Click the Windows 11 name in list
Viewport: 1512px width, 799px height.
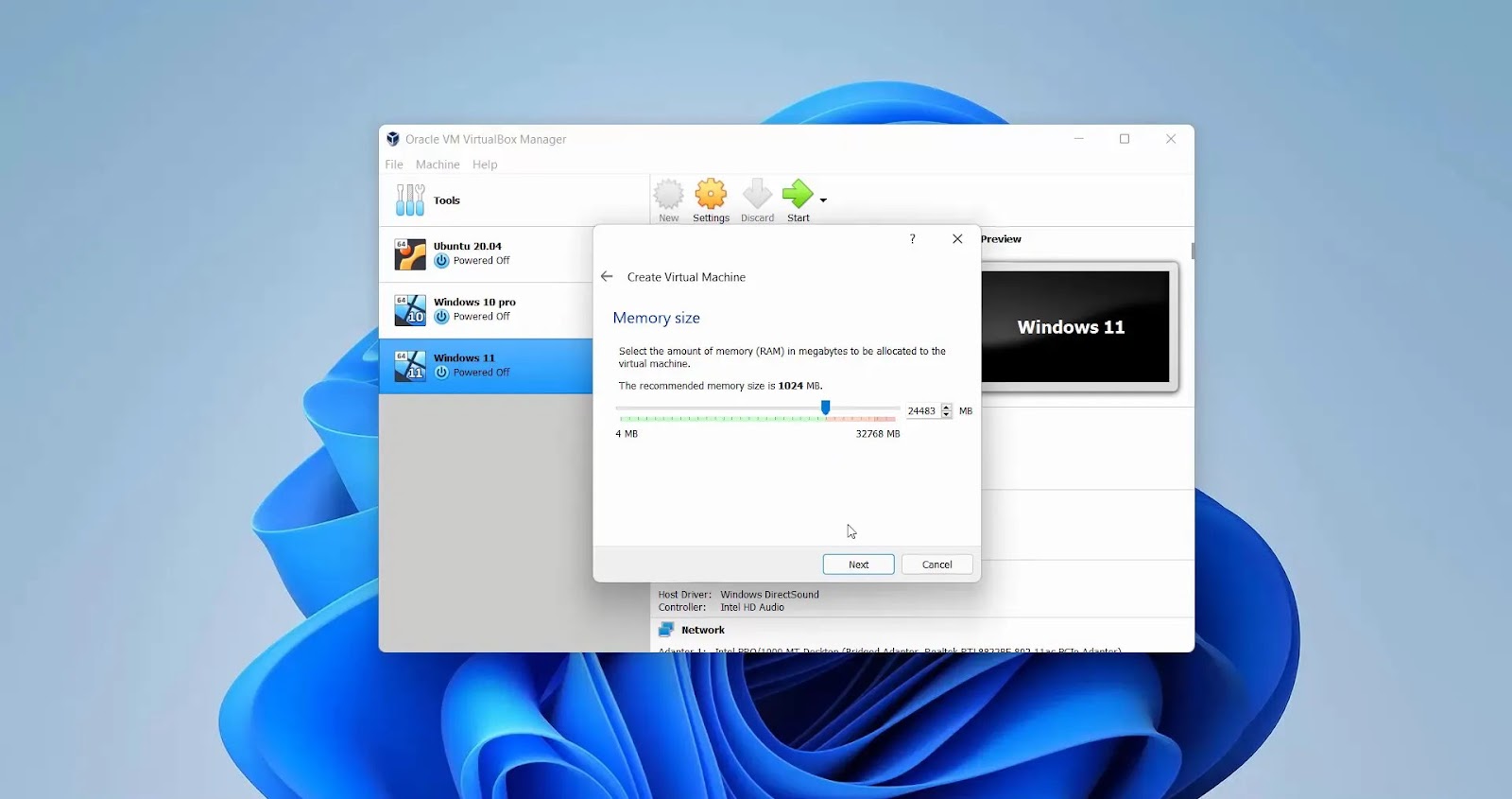pos(464,358)
